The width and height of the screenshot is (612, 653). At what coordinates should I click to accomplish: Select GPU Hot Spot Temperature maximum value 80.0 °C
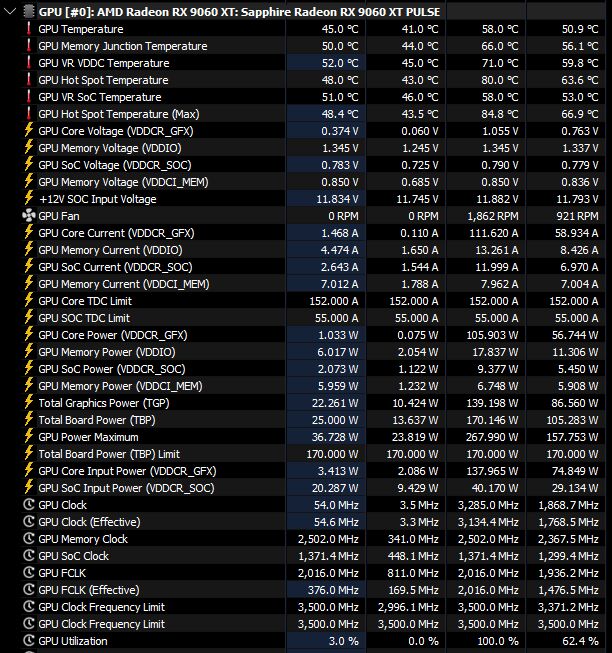pos(500,80)
